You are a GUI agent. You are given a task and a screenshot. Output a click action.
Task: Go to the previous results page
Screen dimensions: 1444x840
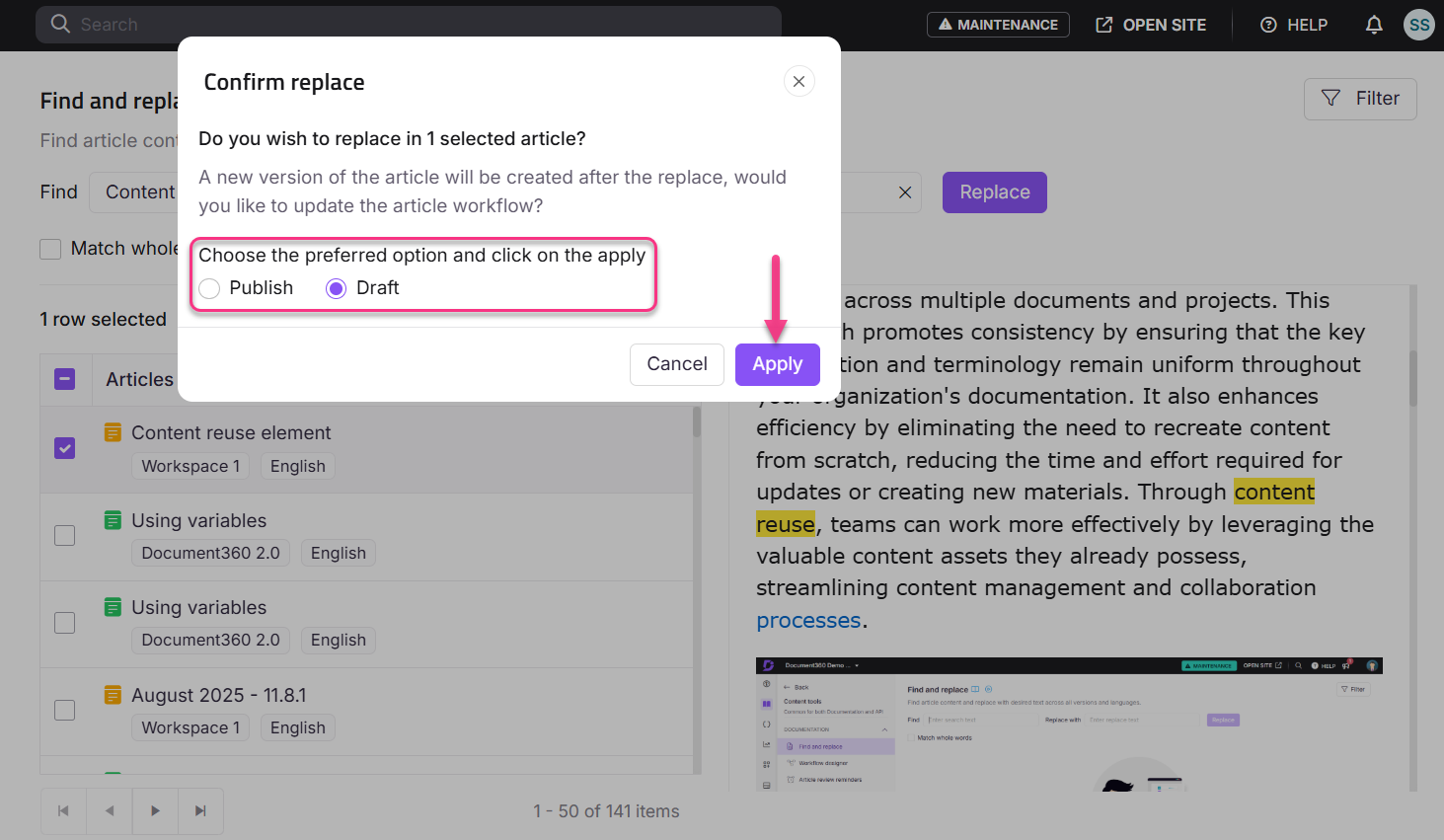click(110, 810)
